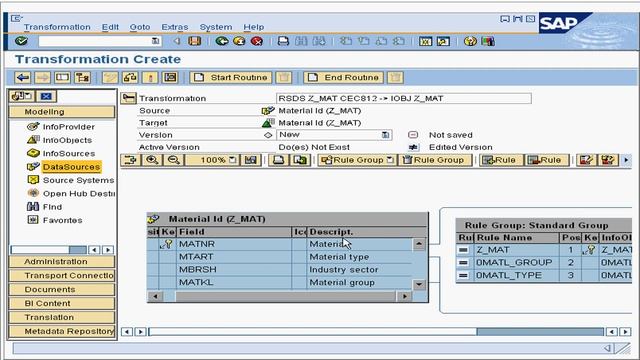
Task: Click the binoculars Find icon in toolbar
Action: pos(301,41)
